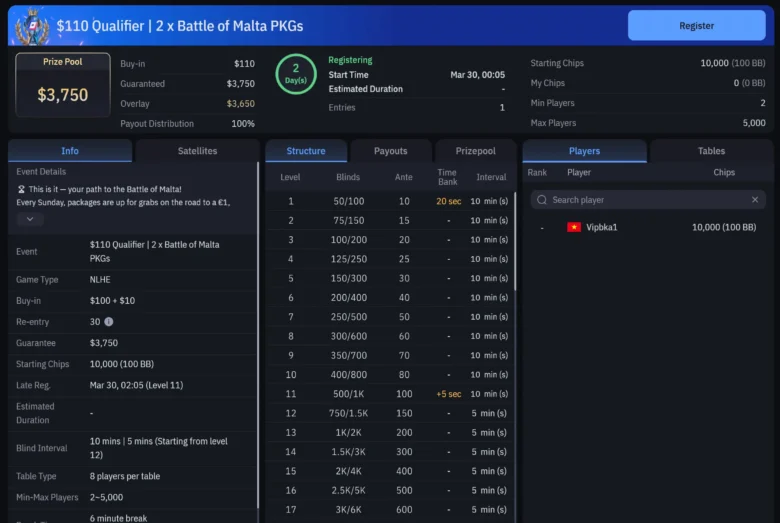Viewport: 780px width, 523px height.
Task: Select player Vipbka1 row
Action: [648, 227]
